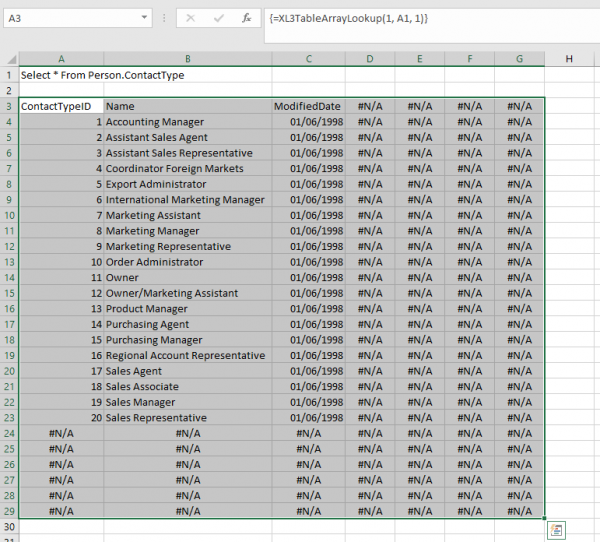Select the Sales Representative cell
The width and height of the screenshot is (600, 542).
[186, 418]
